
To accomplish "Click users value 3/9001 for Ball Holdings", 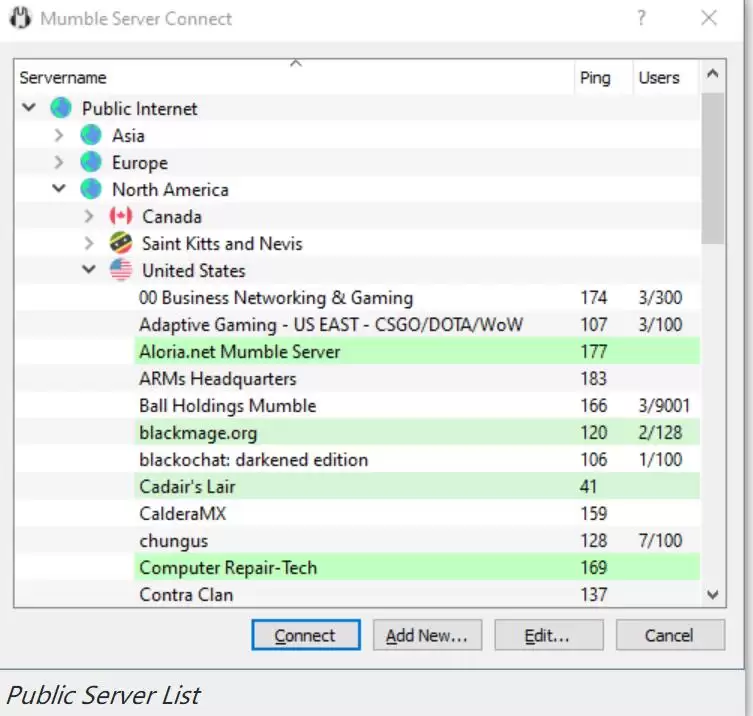I will [x=664, y=406].
